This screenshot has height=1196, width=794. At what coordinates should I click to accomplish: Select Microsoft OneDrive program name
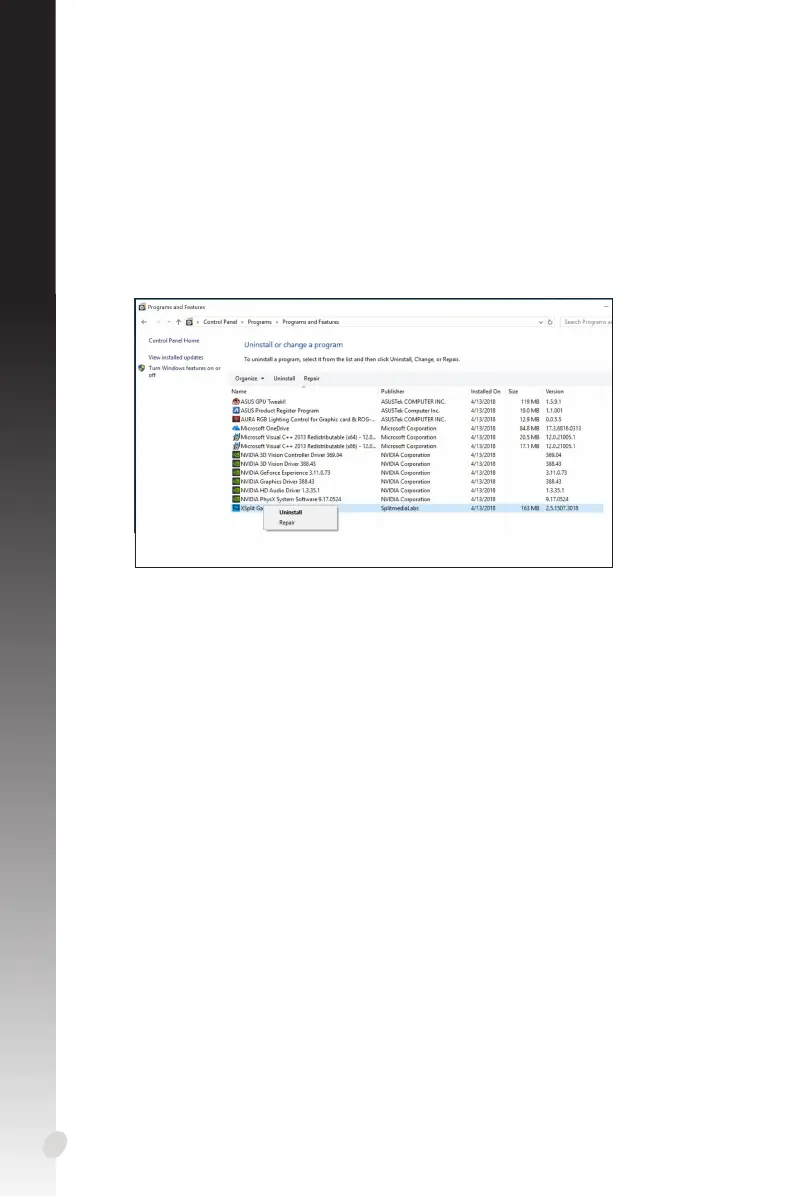(265, 429)
